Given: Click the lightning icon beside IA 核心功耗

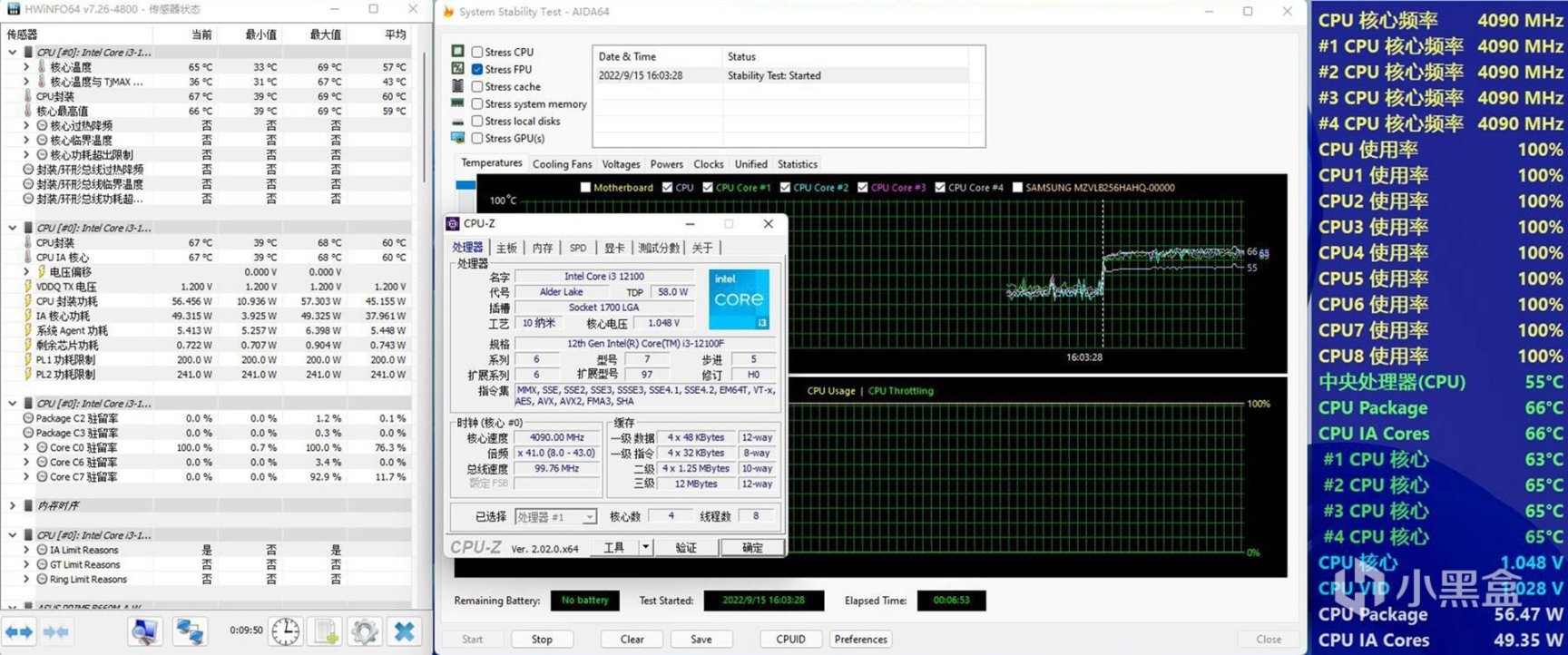Looking at the screenshot, I should [27, 316].
